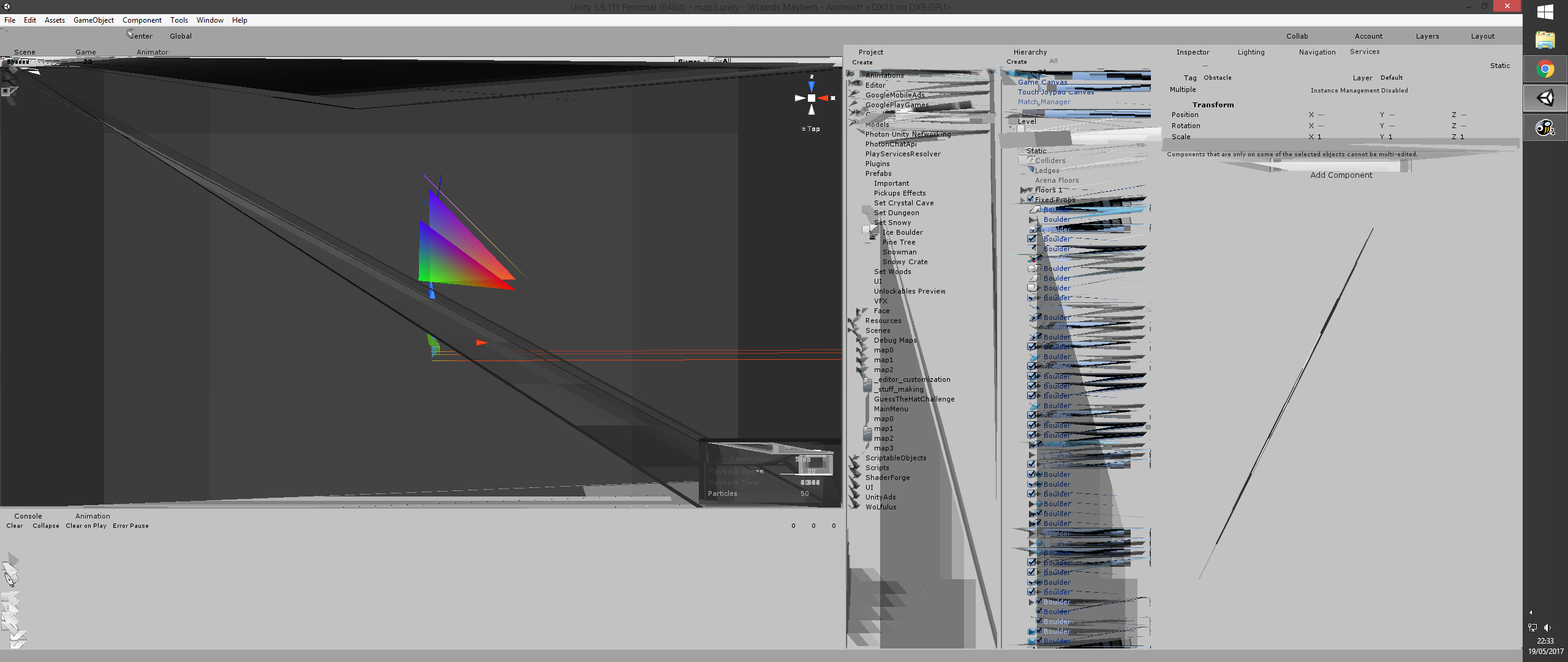Toggle Clear on Play in Console
The image size is (1568, 662).
coord(86,526)
